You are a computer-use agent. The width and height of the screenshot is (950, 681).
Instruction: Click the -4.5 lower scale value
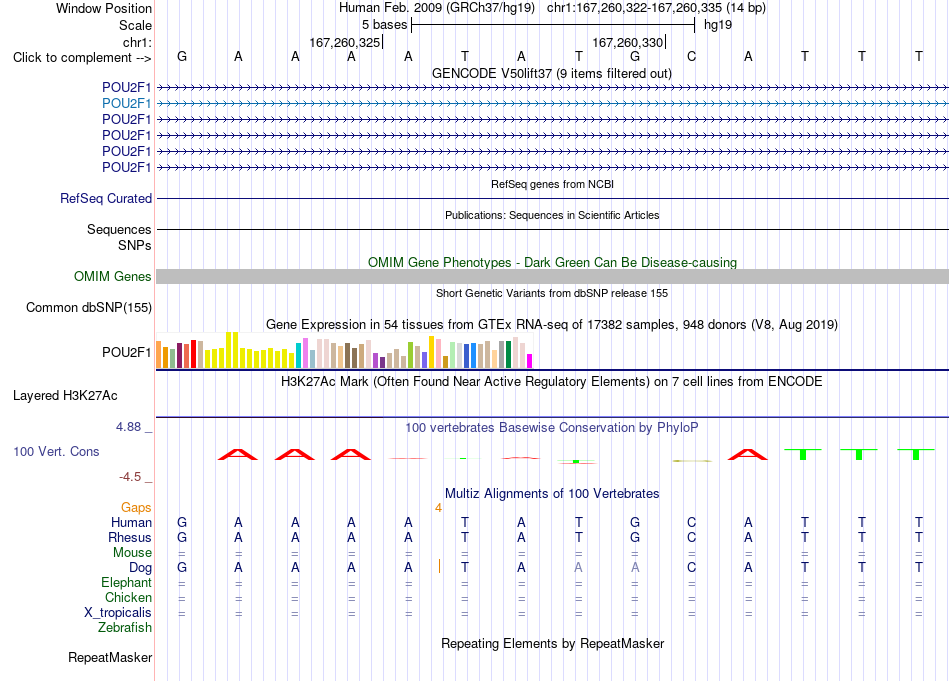tap(130, 477)
